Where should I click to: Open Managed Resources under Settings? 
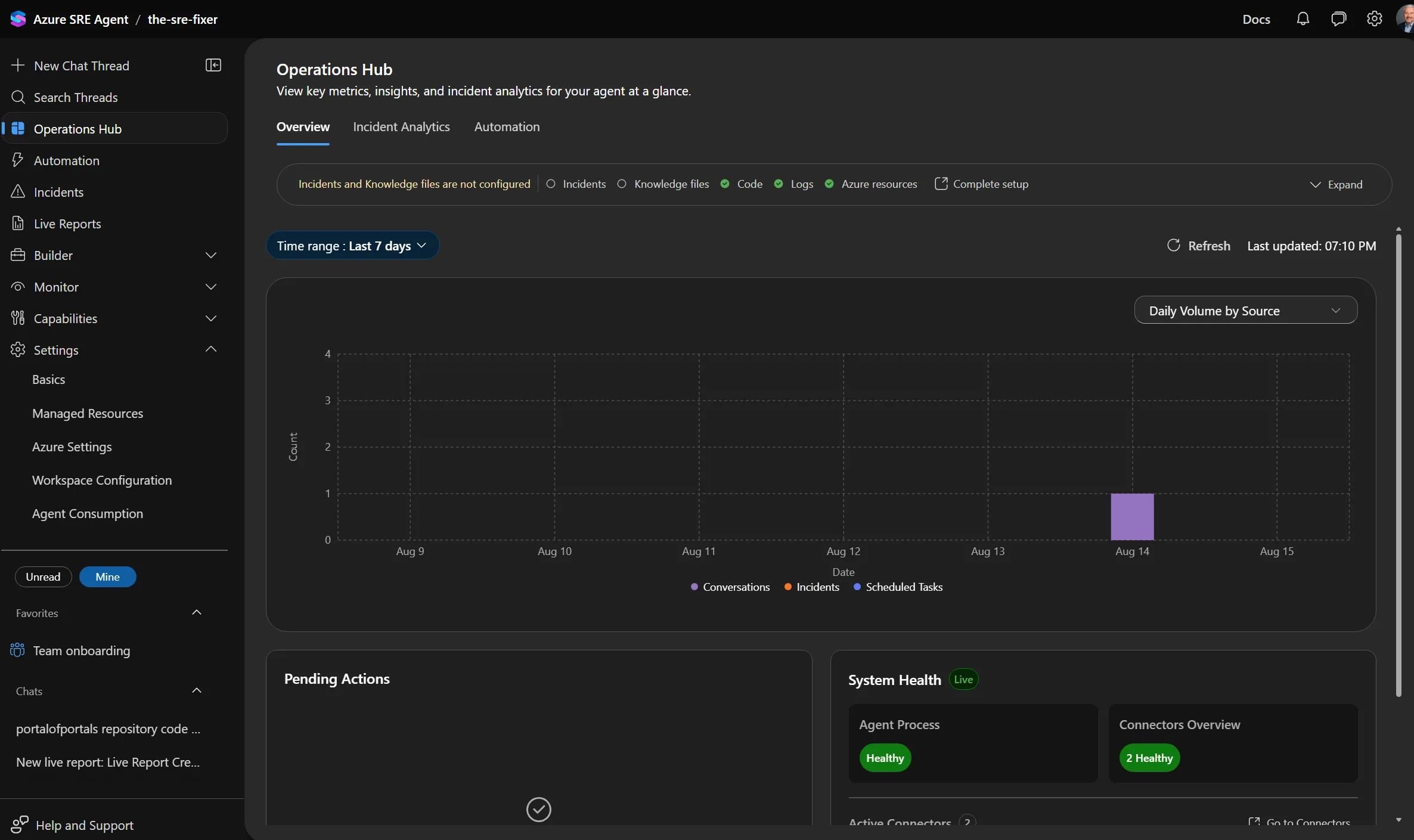click(x=88, y=413)
